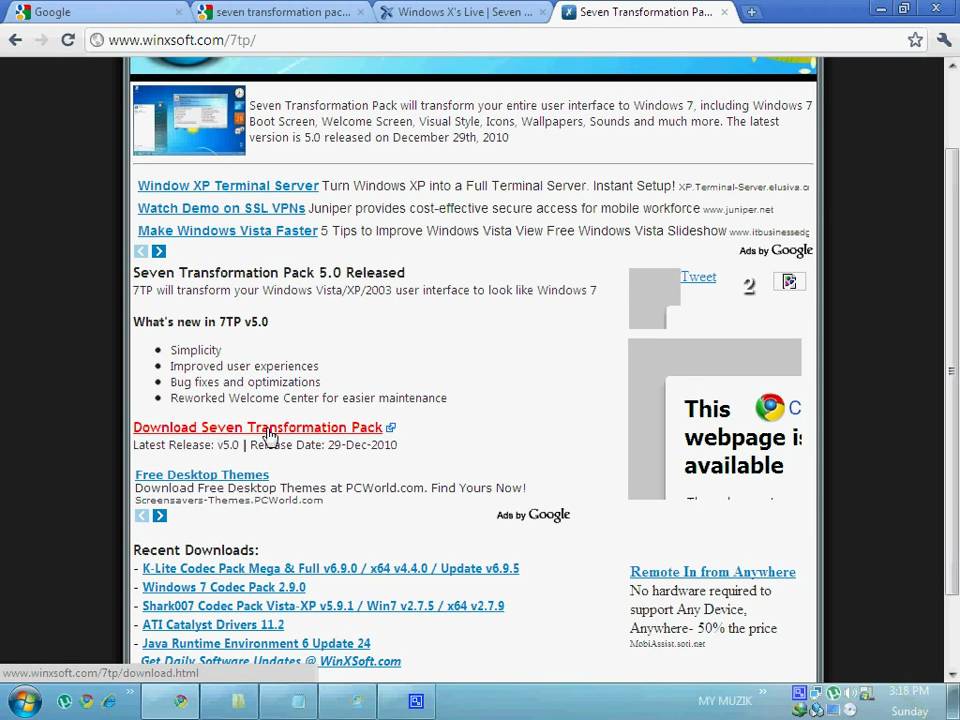Switch to the Windows X's Live tab
The width and height of the screenshot is (960, 720).
[465, 12]
